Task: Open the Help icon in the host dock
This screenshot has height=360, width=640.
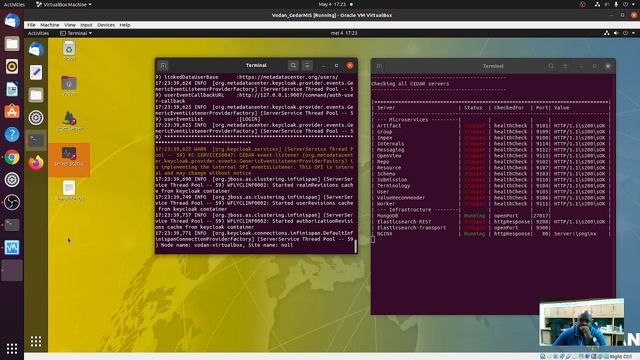Action: (x=11, y=134)
